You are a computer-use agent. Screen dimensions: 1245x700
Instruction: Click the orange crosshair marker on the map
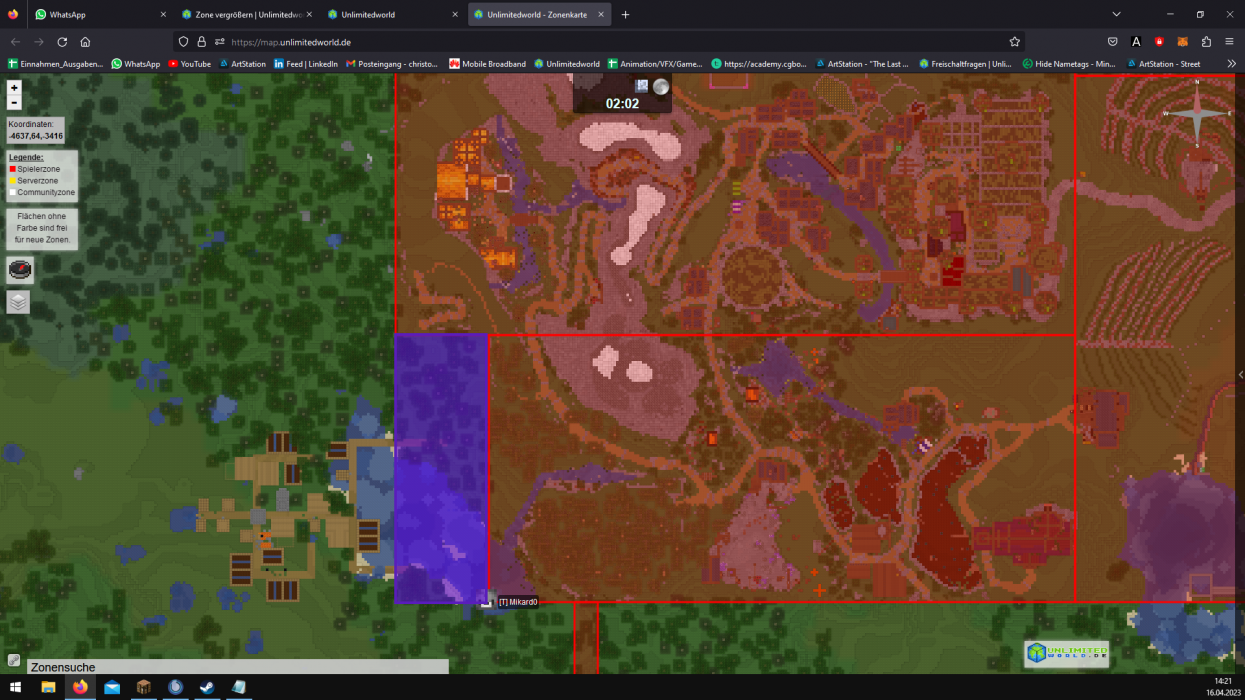point(820,591)
